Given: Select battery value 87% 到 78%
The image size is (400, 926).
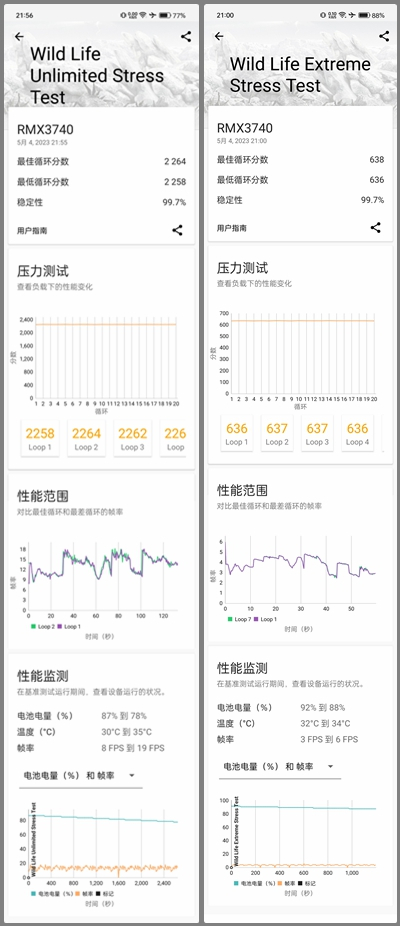Looking at the screenshot, I should [x=124, y=716].
